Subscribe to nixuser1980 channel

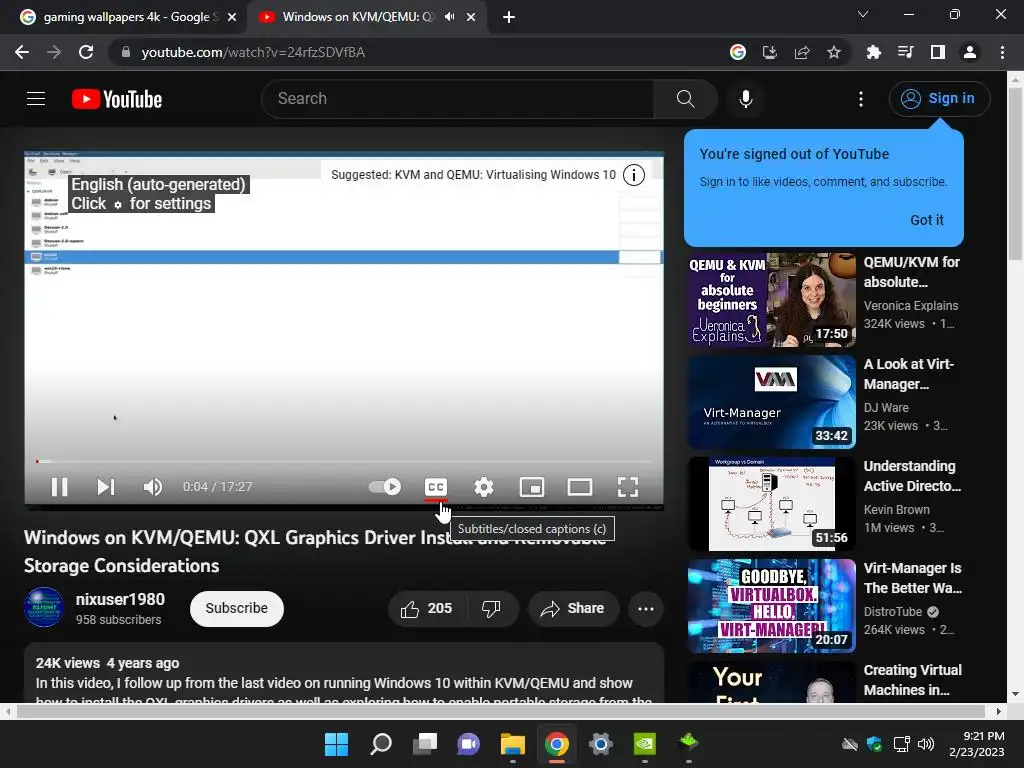(236, 609)
